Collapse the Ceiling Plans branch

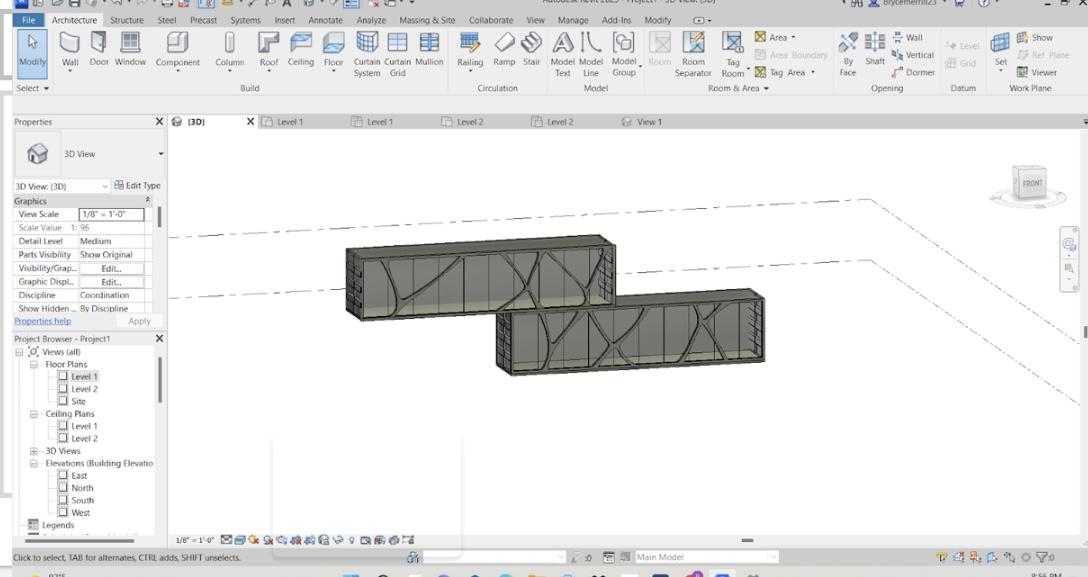[x=33, y=414]
